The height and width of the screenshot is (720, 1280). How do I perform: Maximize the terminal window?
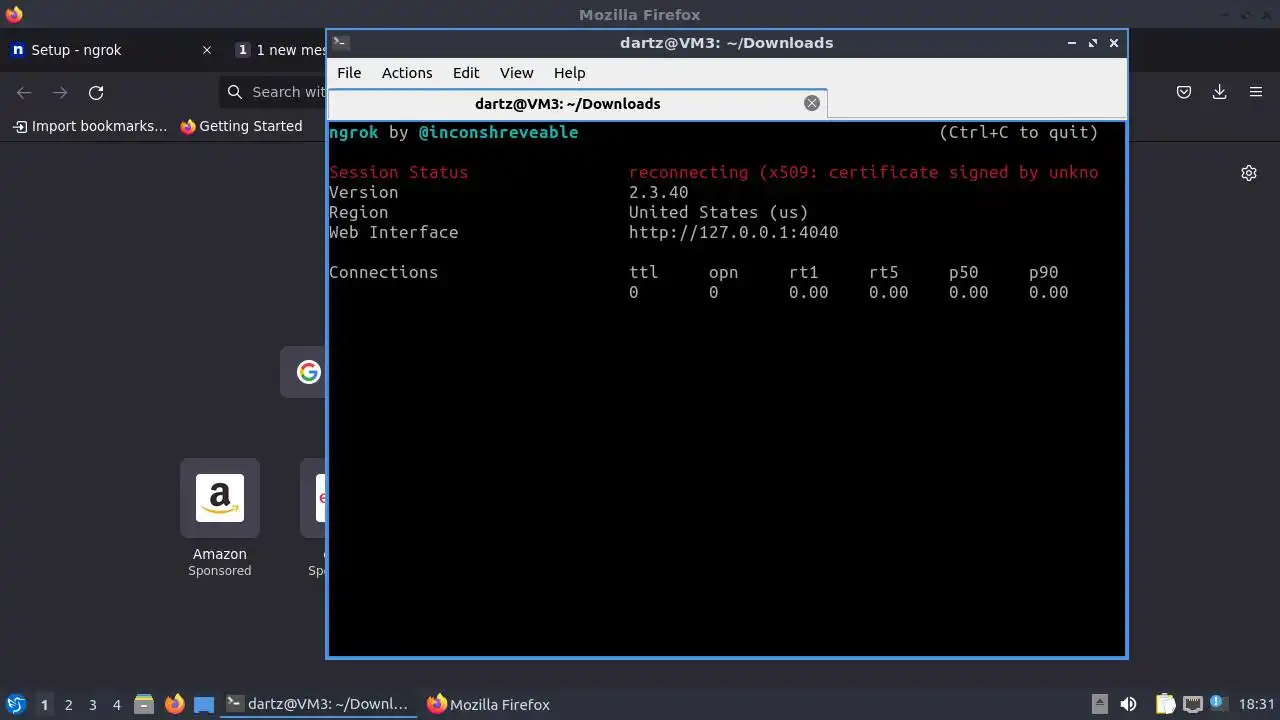pos(1093,43)
